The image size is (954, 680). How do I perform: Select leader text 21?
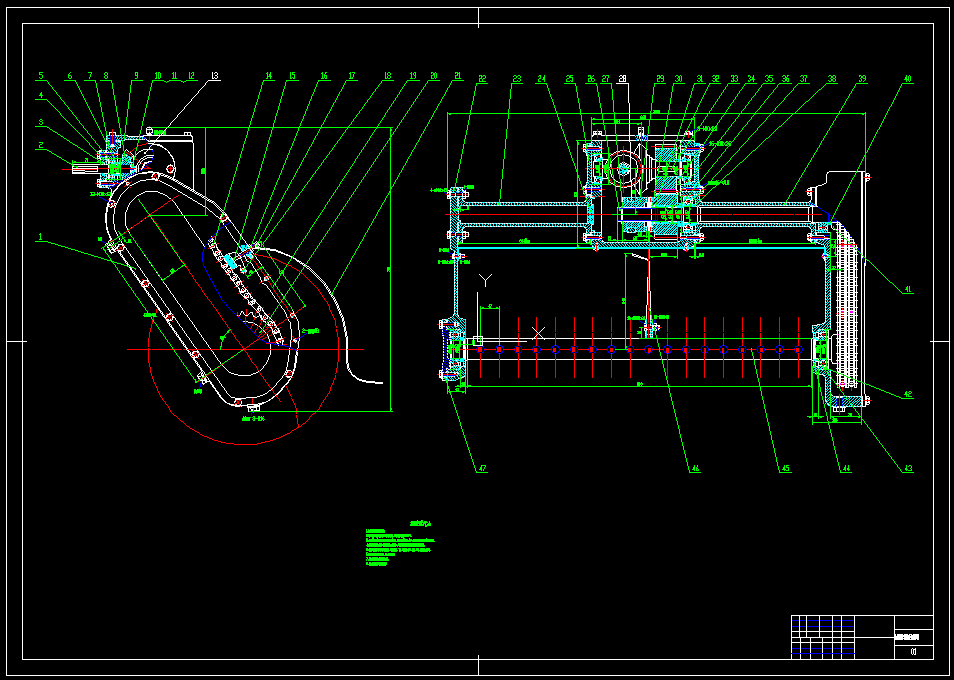point(458,76)
